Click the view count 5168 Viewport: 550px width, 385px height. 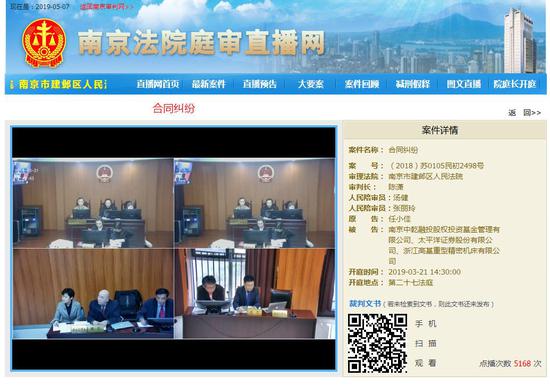pyautogui.click(x=522, y=364)
